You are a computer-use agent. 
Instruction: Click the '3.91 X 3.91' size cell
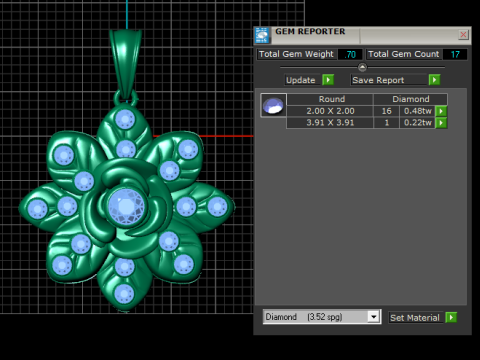(x=330, y=123)
